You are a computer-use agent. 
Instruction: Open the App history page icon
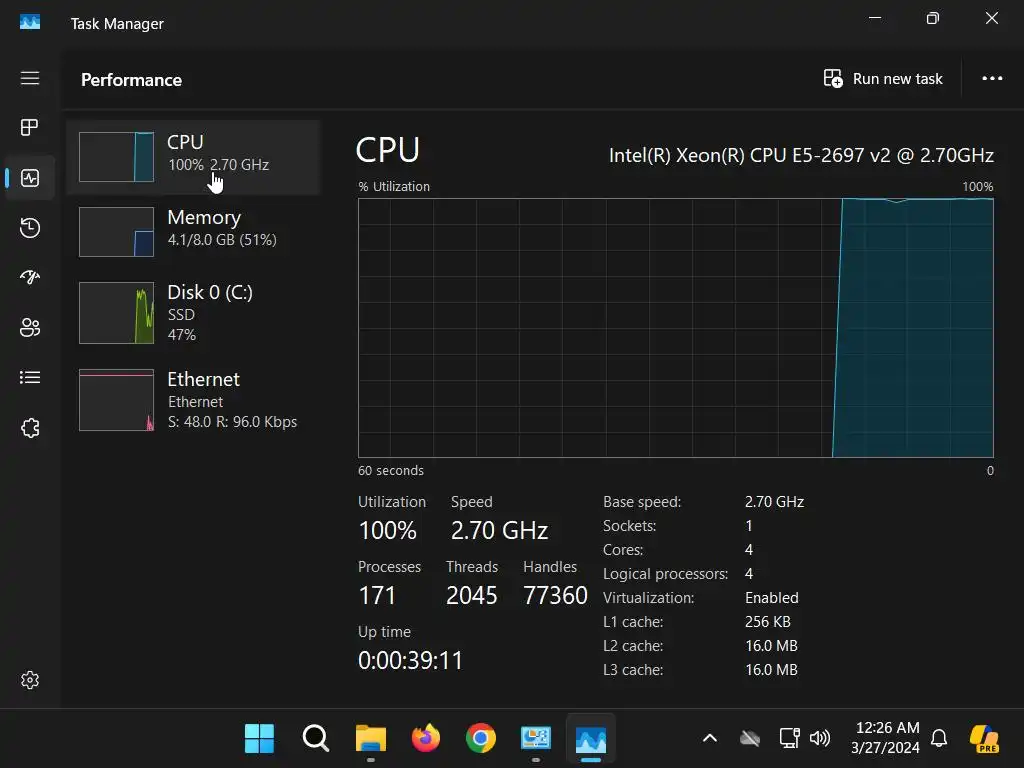tap(29, 228)
